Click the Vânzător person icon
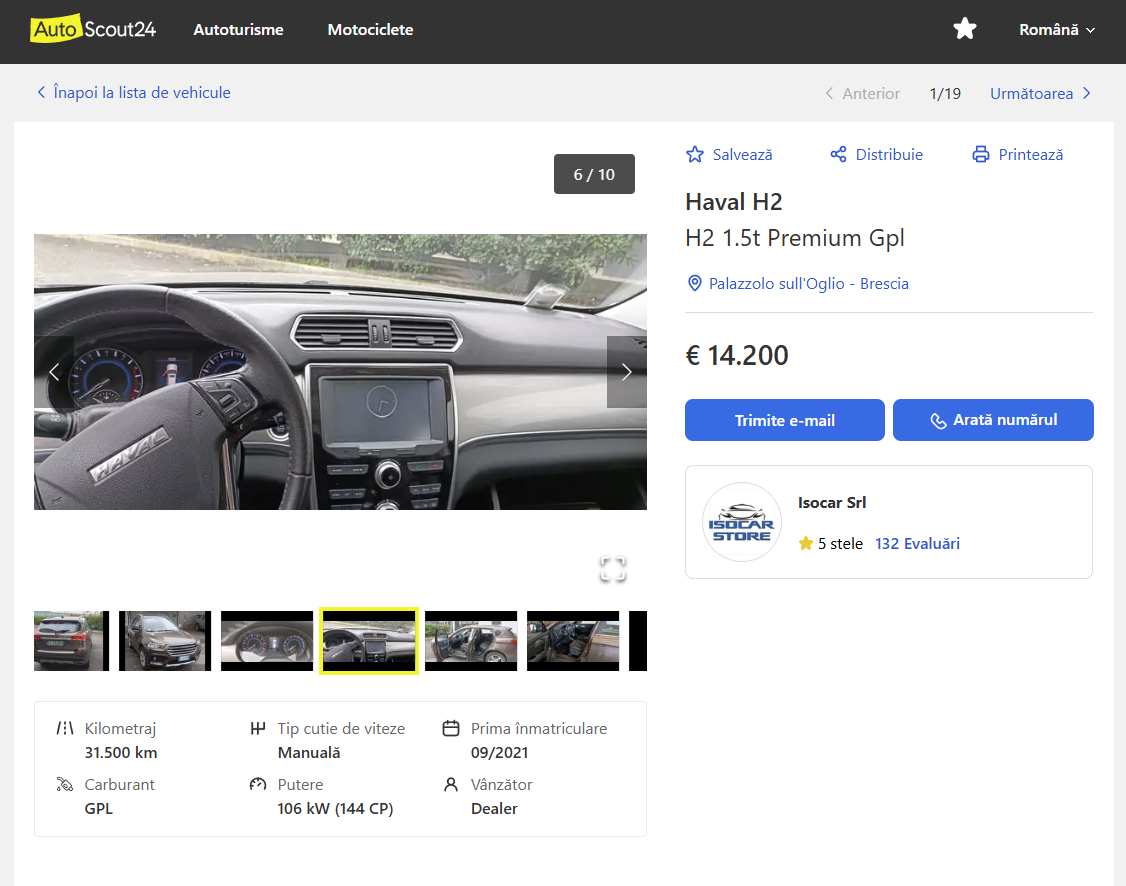The width and height of the screenshot is (1126, 886). click(451, 785)
